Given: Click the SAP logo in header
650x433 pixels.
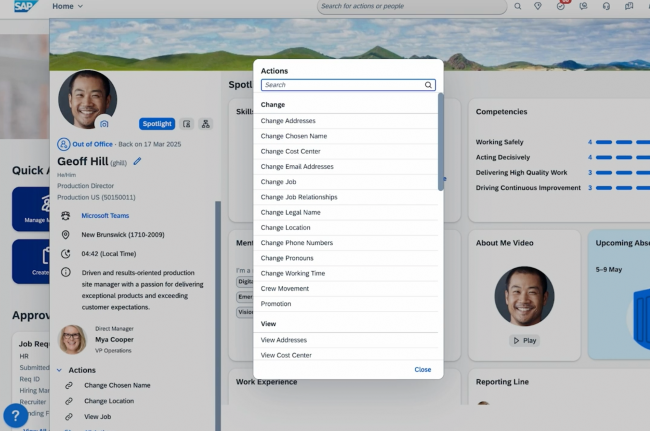Looking at the screenshot, I should coord(22,7).
